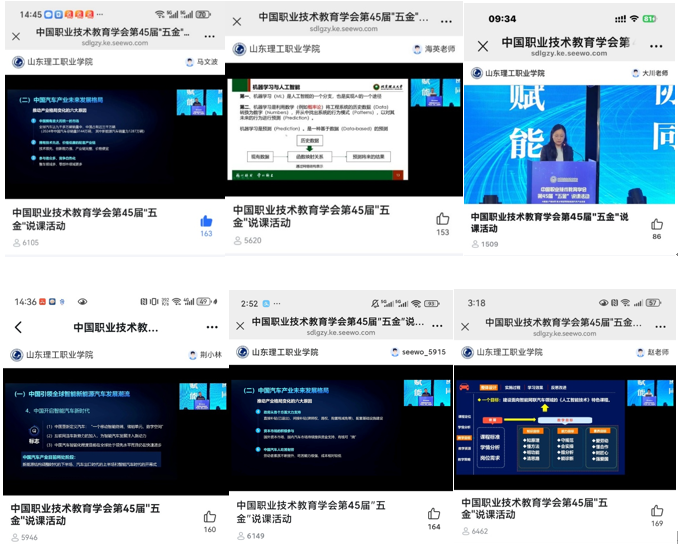Screen dimensions: 678x547
Task: View seewo_5915 user profile
Action: pyautogui.click(x=396, y=352)
